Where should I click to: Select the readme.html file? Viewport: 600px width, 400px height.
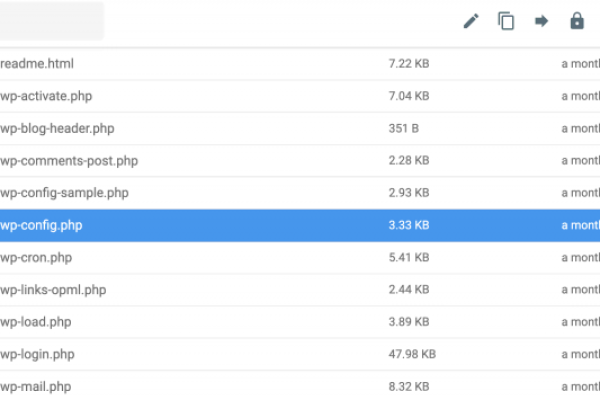point(52,64)
